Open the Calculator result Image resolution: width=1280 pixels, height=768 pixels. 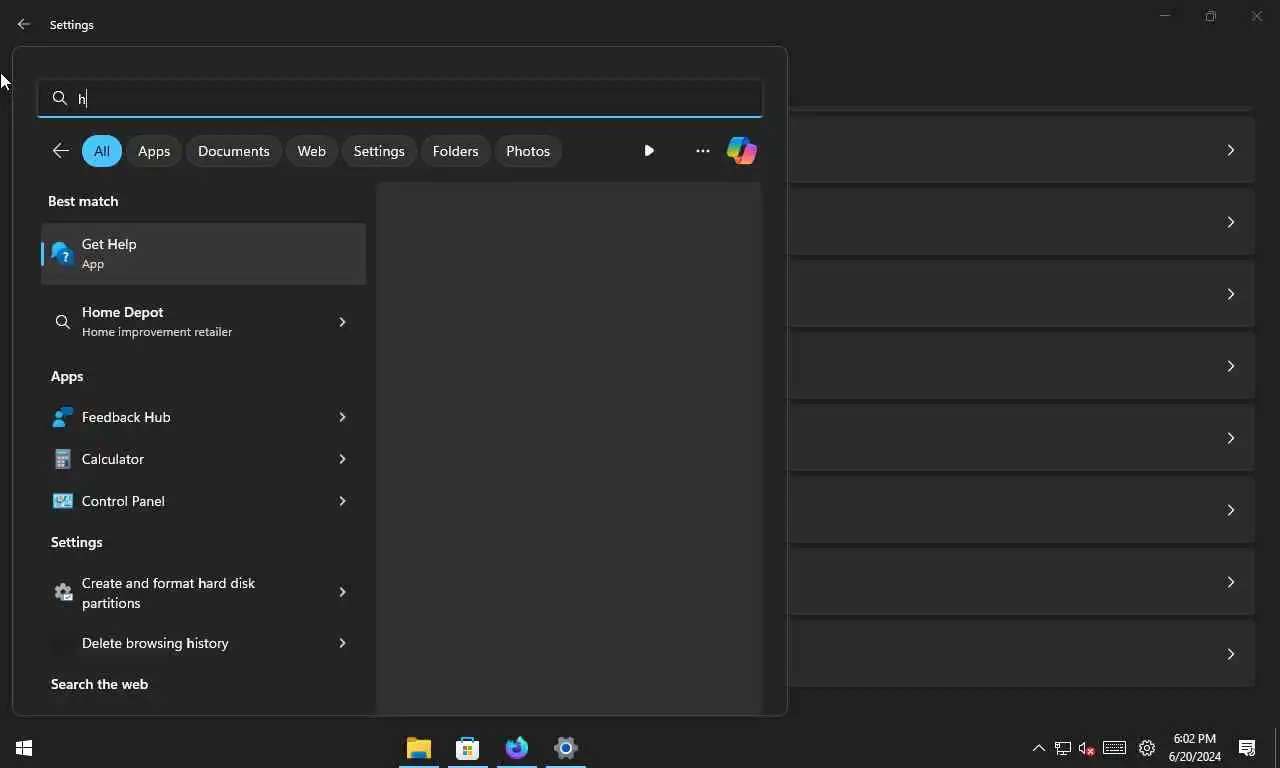click(x=203, y=459)
